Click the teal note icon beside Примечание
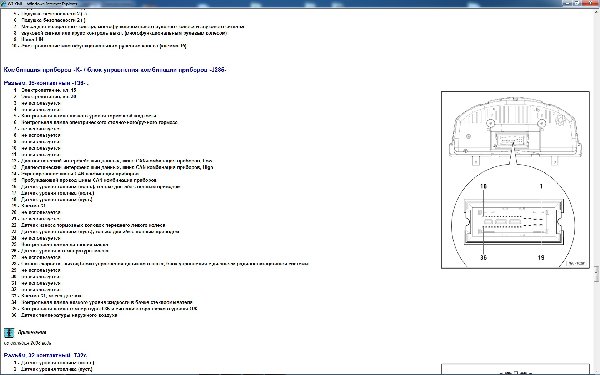Viewport: 600px width, 375px height. (x=9, y=333)
